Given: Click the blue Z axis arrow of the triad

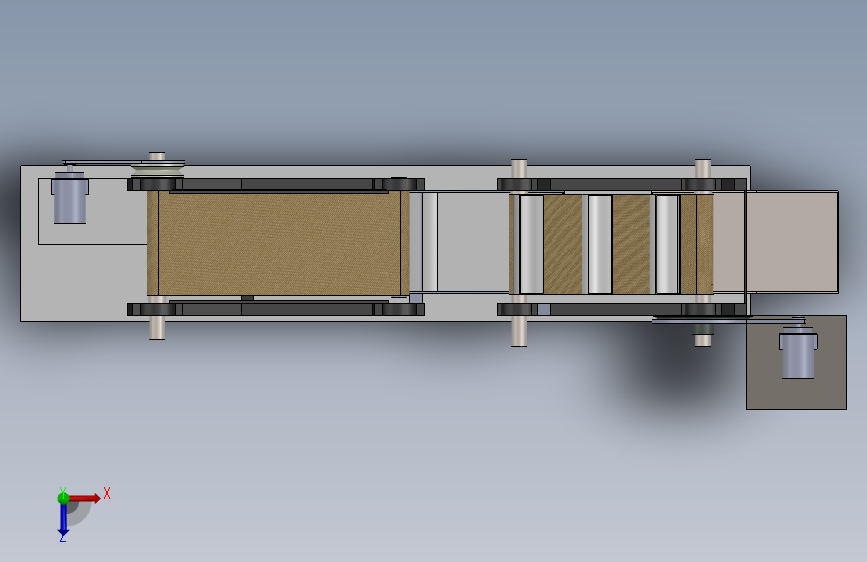Looking at the screenshot, I should 63,520.
